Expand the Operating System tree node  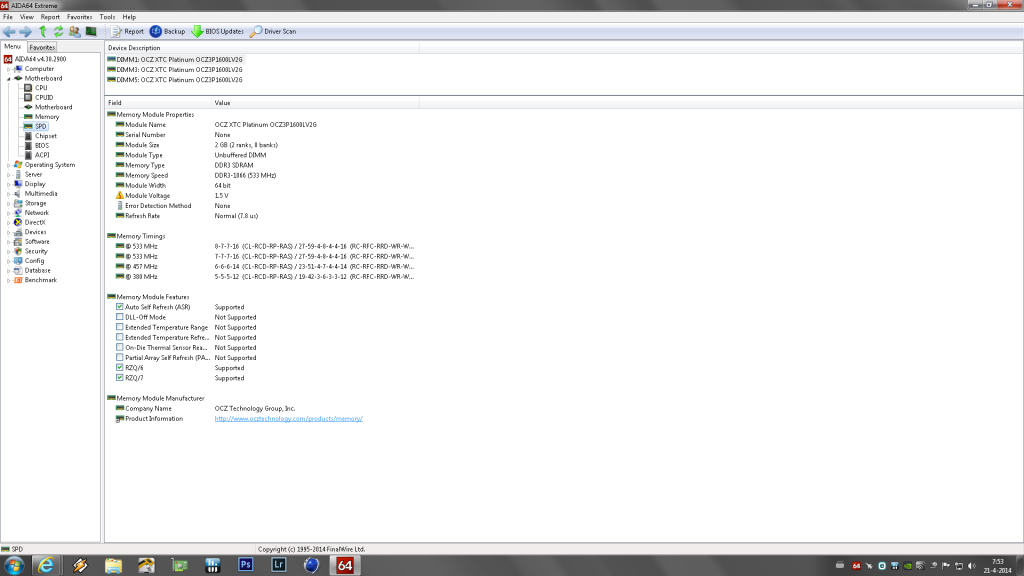(8, 165)
